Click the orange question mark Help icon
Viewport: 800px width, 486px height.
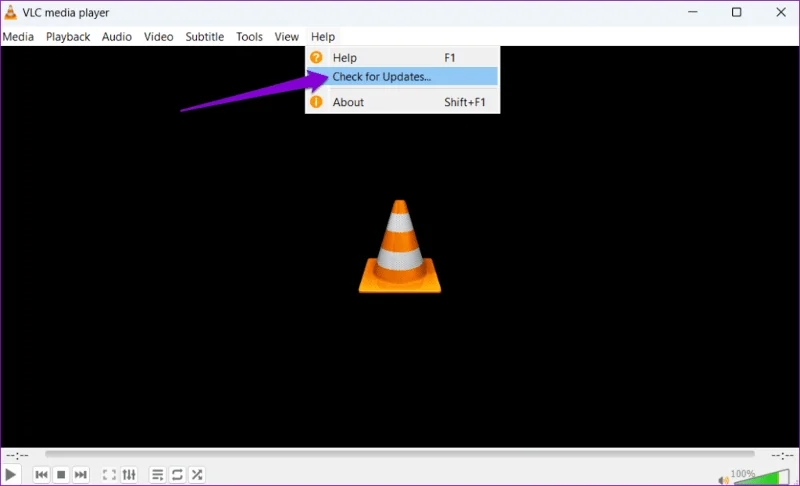tap(316, 58)
